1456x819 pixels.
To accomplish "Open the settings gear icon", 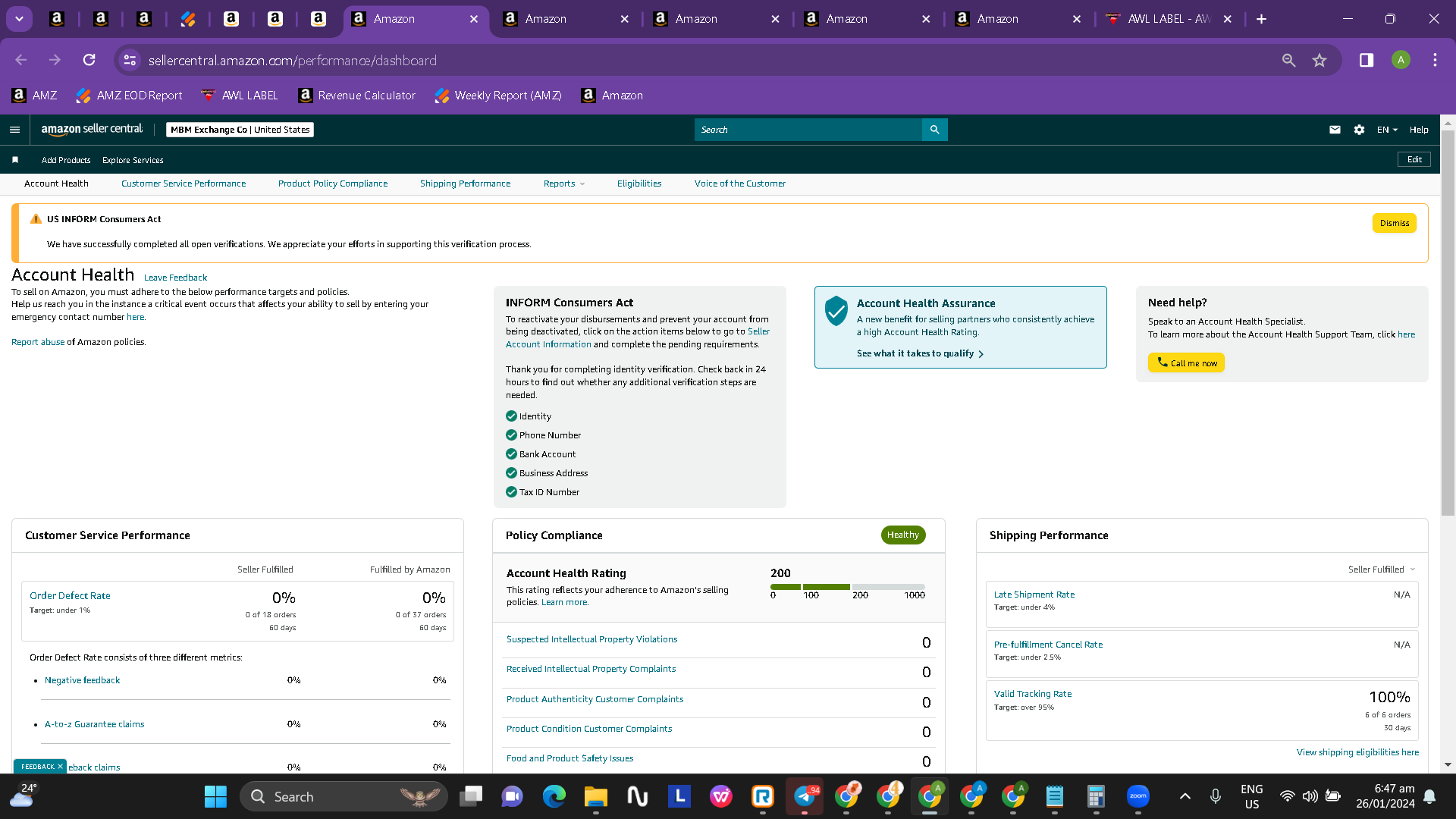I will (1359, 130).
